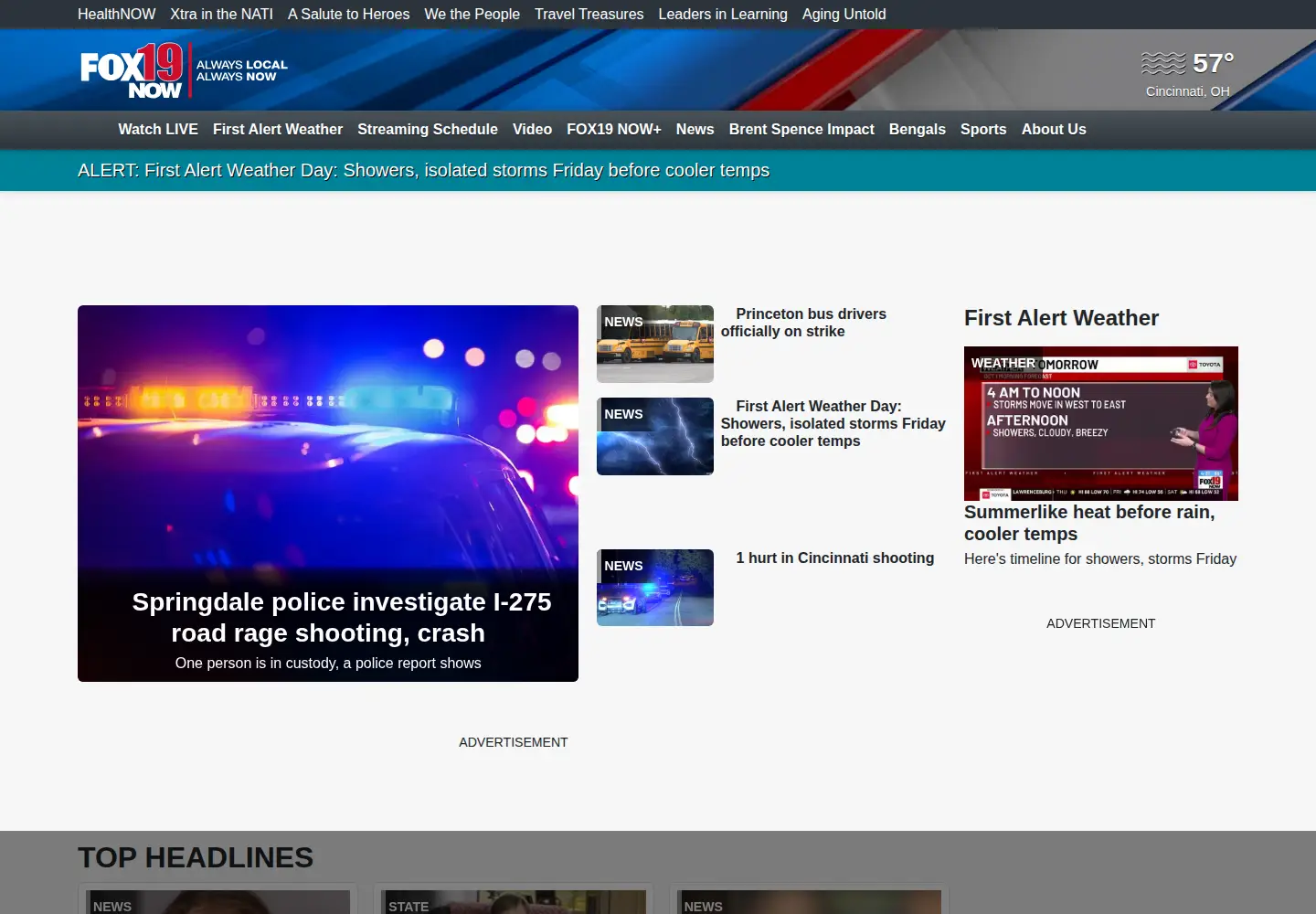The image size is (1316, 914).
Task: Go to the Bengals section
Action: [x=917, y=129]
